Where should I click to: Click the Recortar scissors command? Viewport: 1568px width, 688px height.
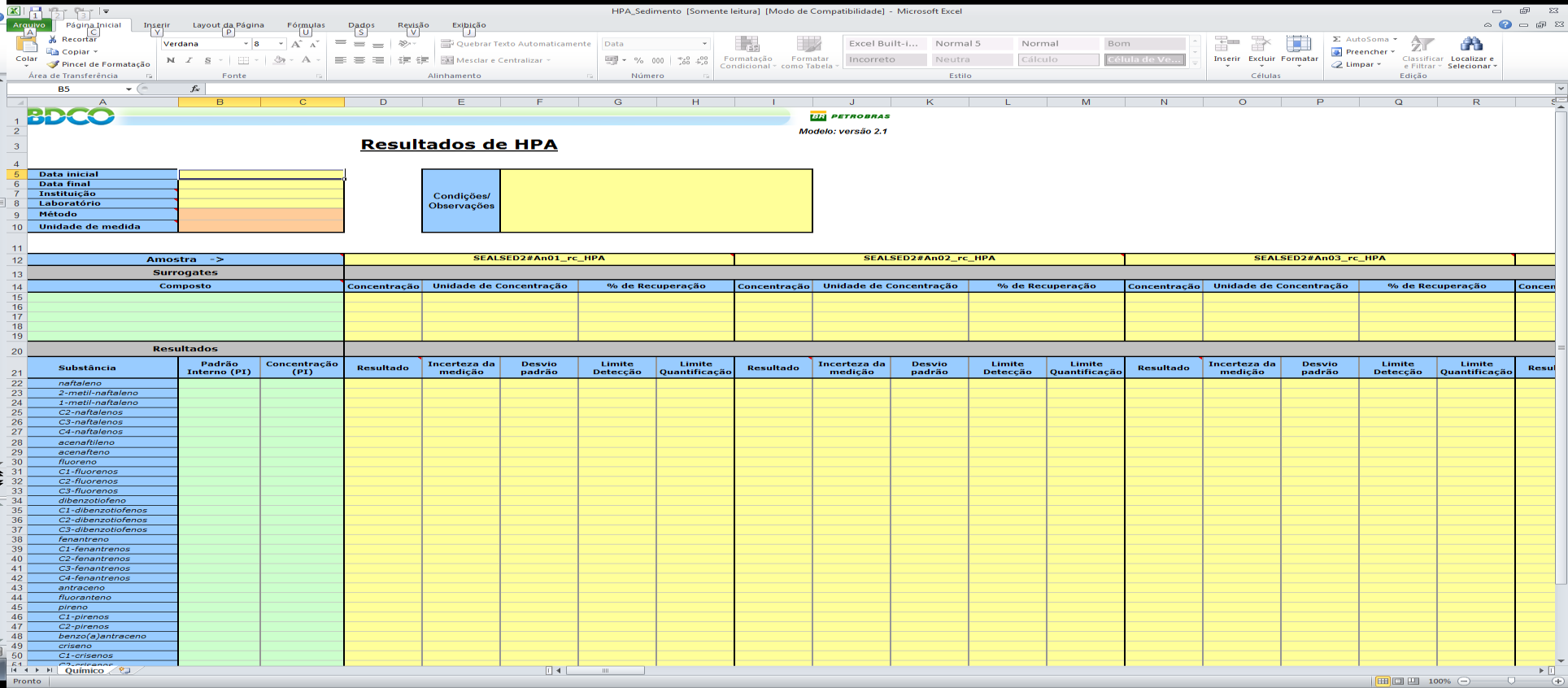72,39
